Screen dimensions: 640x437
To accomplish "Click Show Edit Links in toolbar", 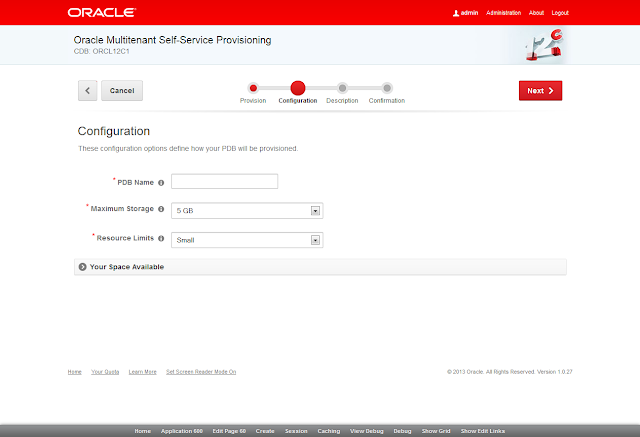I will tap(483, 431).
